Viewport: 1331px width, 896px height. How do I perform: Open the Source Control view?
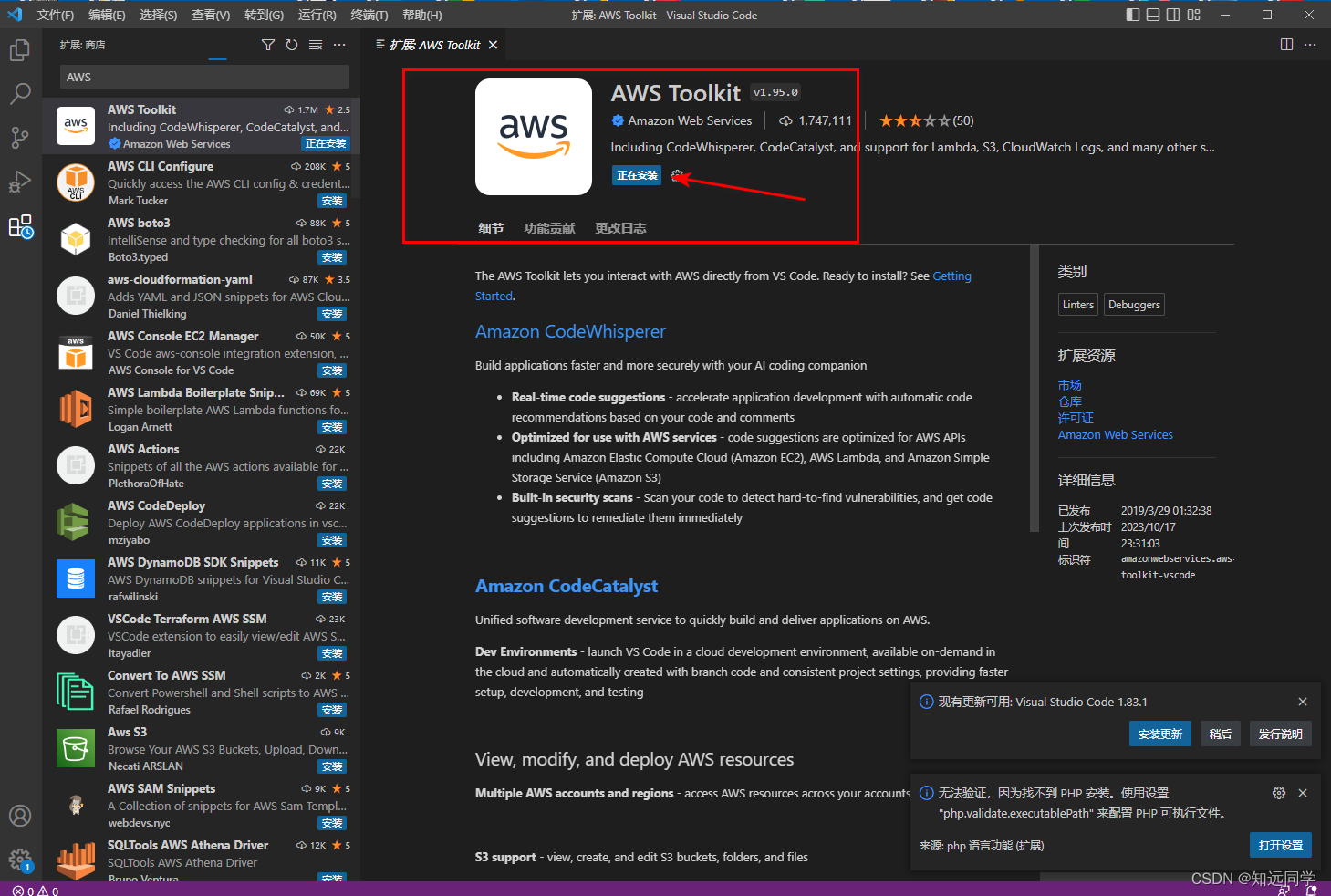tap(20, 138)
